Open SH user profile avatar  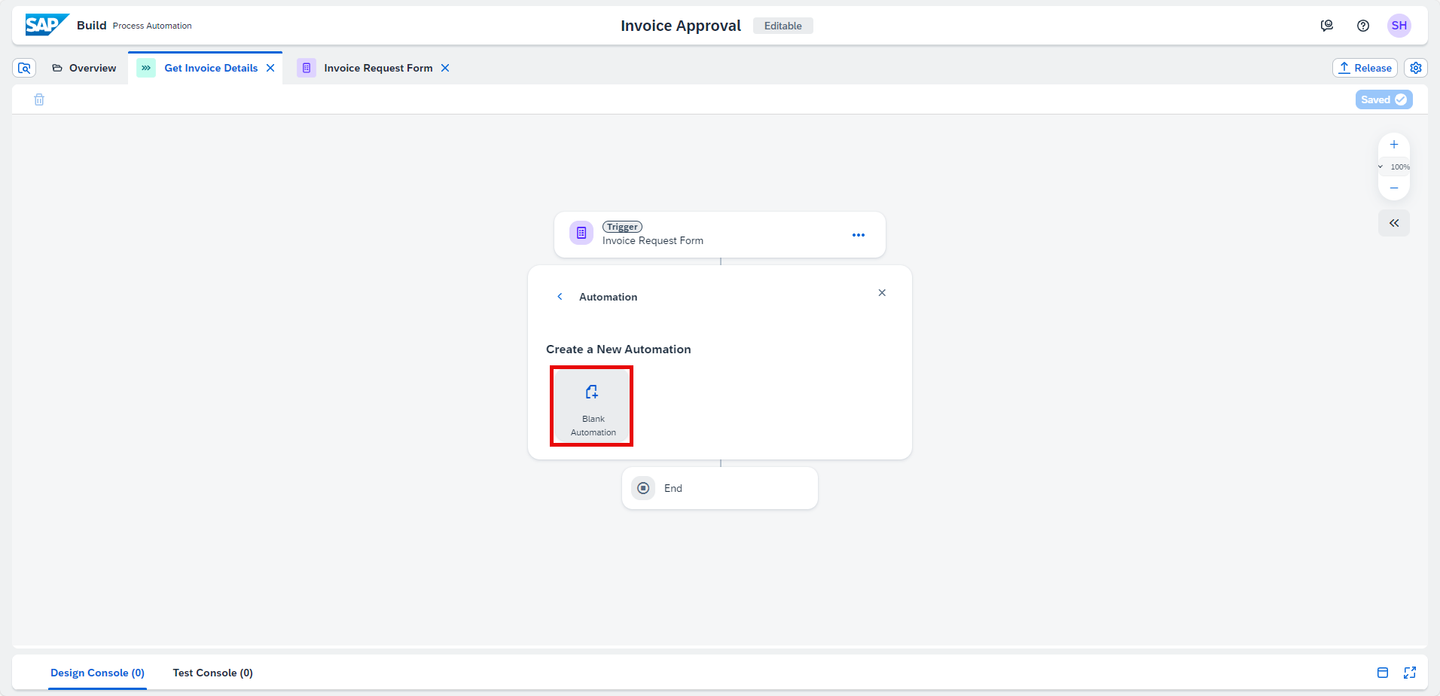tap(1399, 26)
